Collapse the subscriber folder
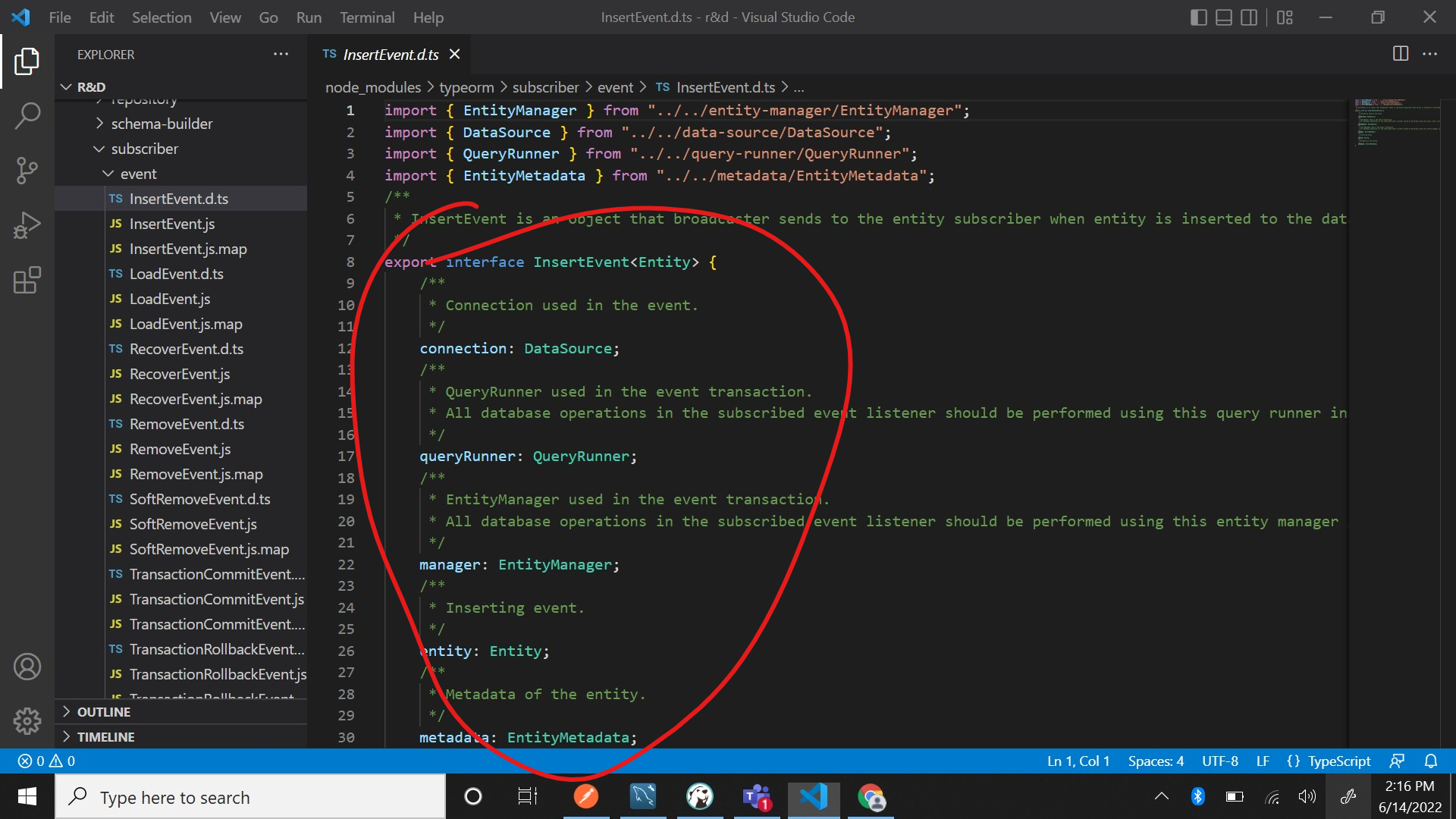Screen dimensions: 1456x819 coord(144,149)
